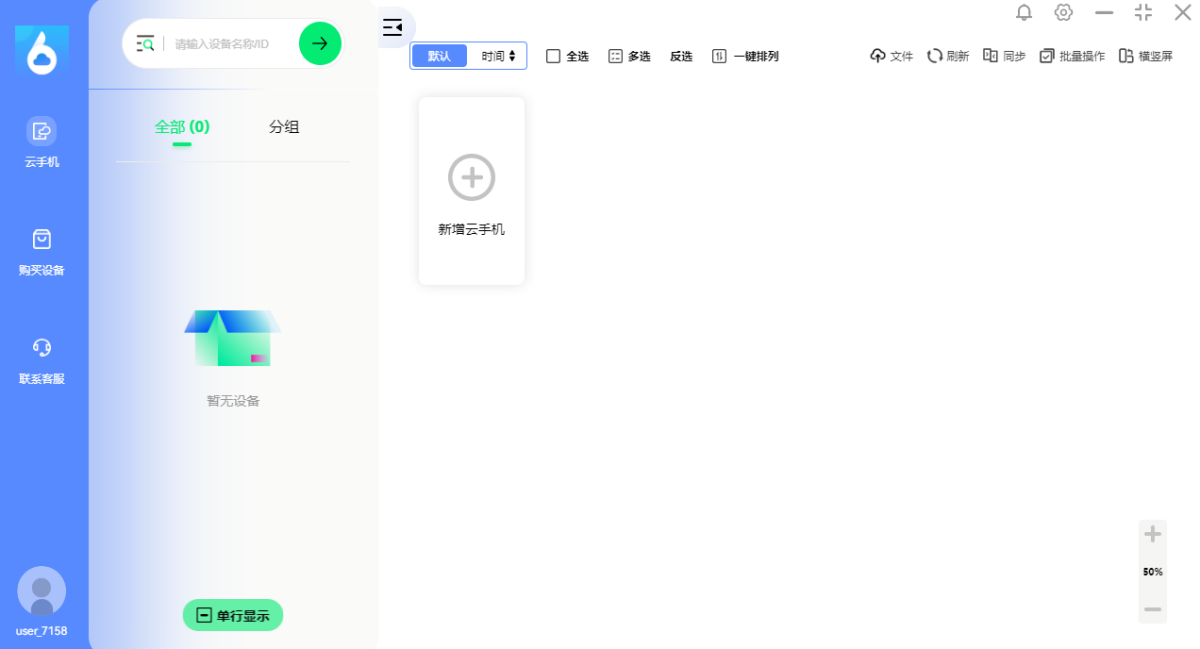Image resolution: width=1200 pixels, height=649 pixels.
Task: Open the 购买设备 shopping bag icon
Action: (x=41, y=239)
